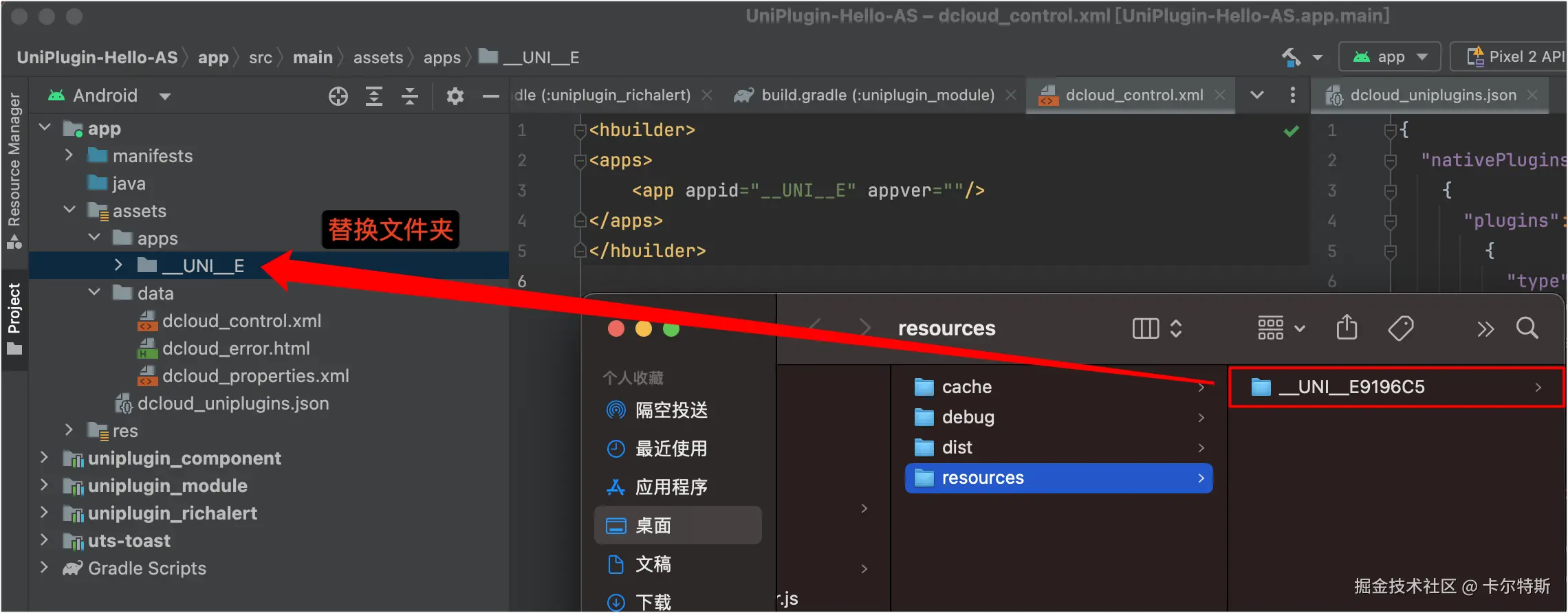Collapse the assets folder

pyautogui.click(x=70, y=210)
